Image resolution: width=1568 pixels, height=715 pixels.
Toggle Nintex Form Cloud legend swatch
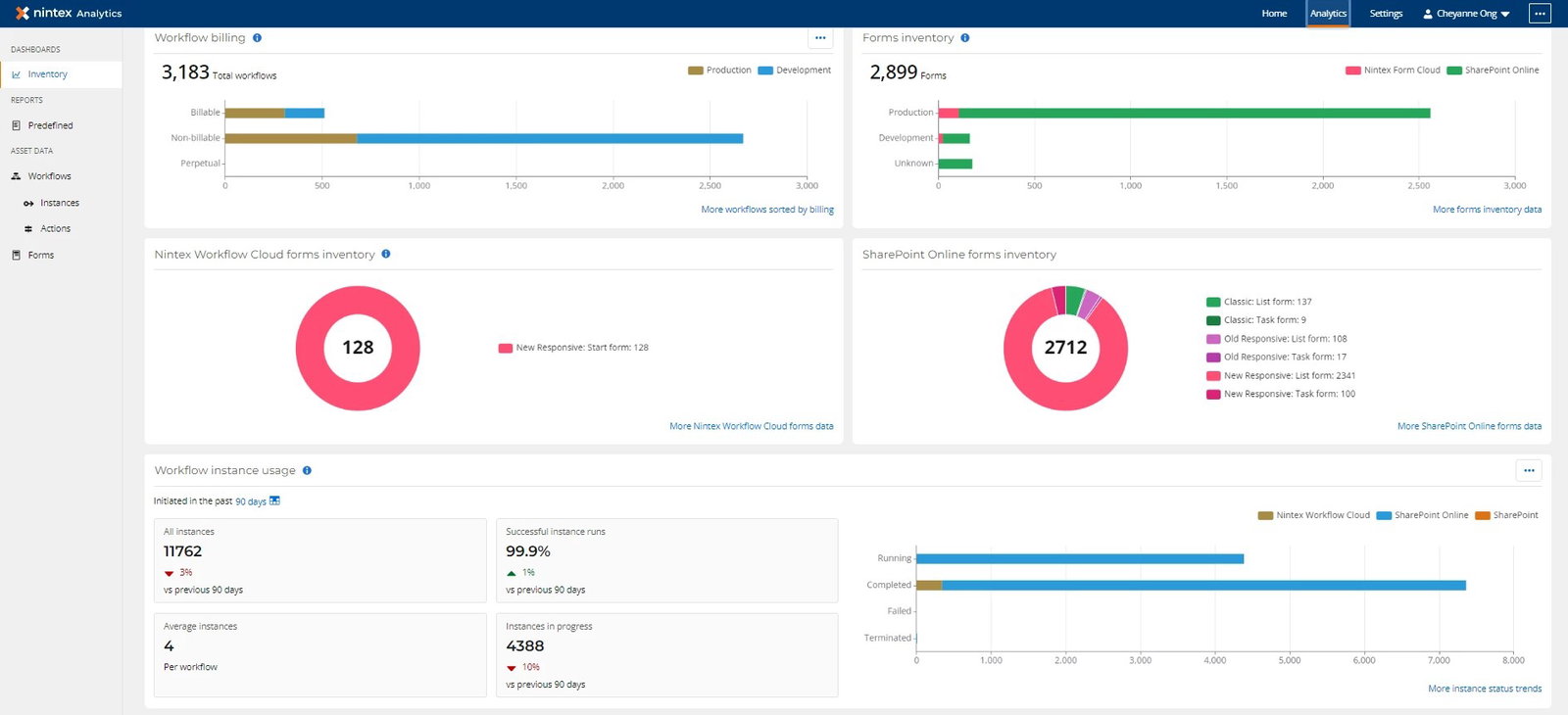point(1352,71)
